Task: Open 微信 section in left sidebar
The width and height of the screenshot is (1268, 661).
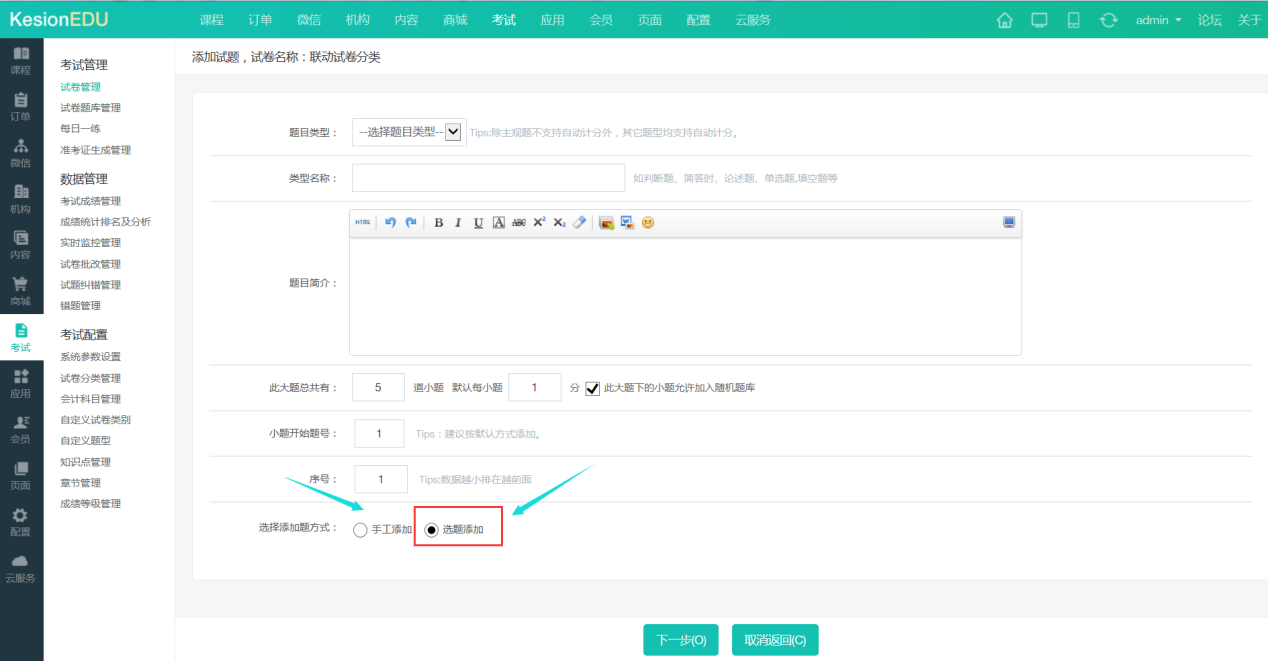Action: (x=21, y=152)
